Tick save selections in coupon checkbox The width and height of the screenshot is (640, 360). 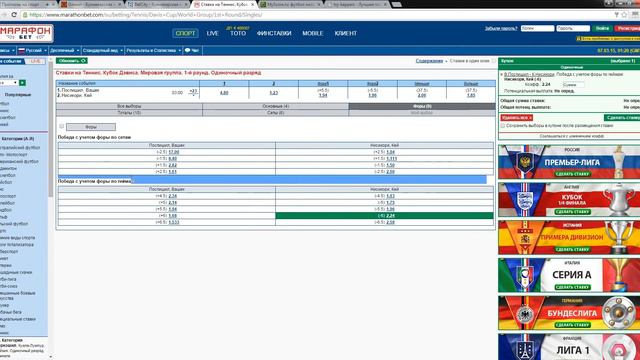(503, 126)
